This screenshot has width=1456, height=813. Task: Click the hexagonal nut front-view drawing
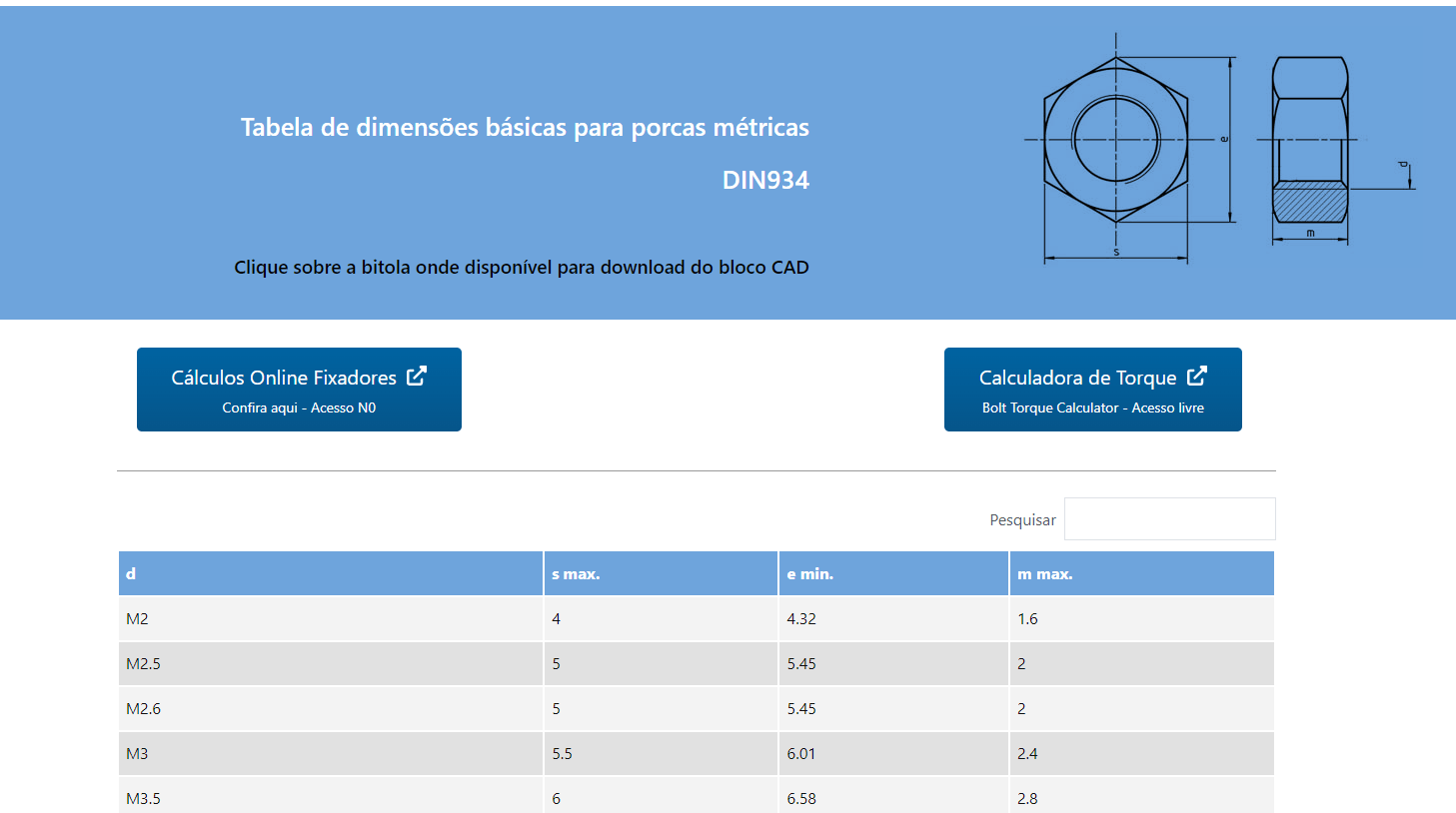point(1115,140)
